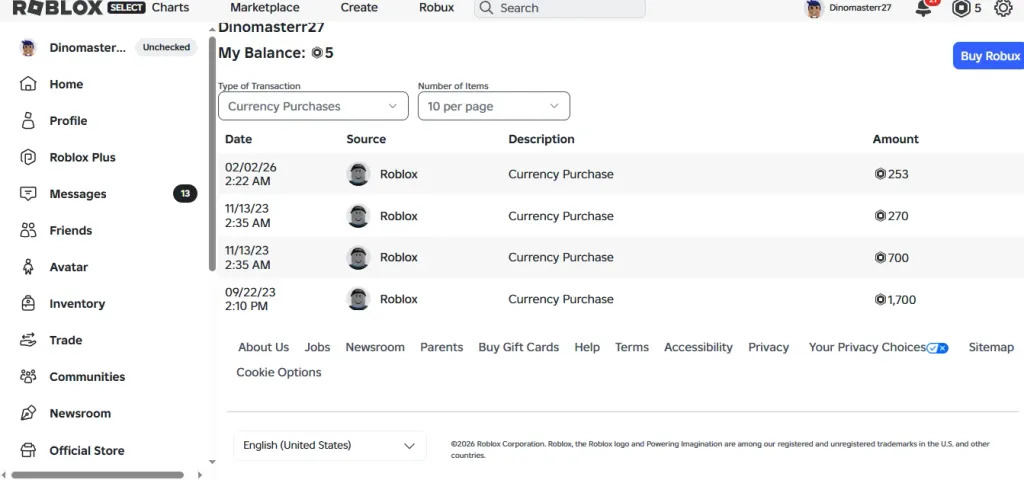Toggle Your Privacy Choices opt-out icon

pos(938,348)
